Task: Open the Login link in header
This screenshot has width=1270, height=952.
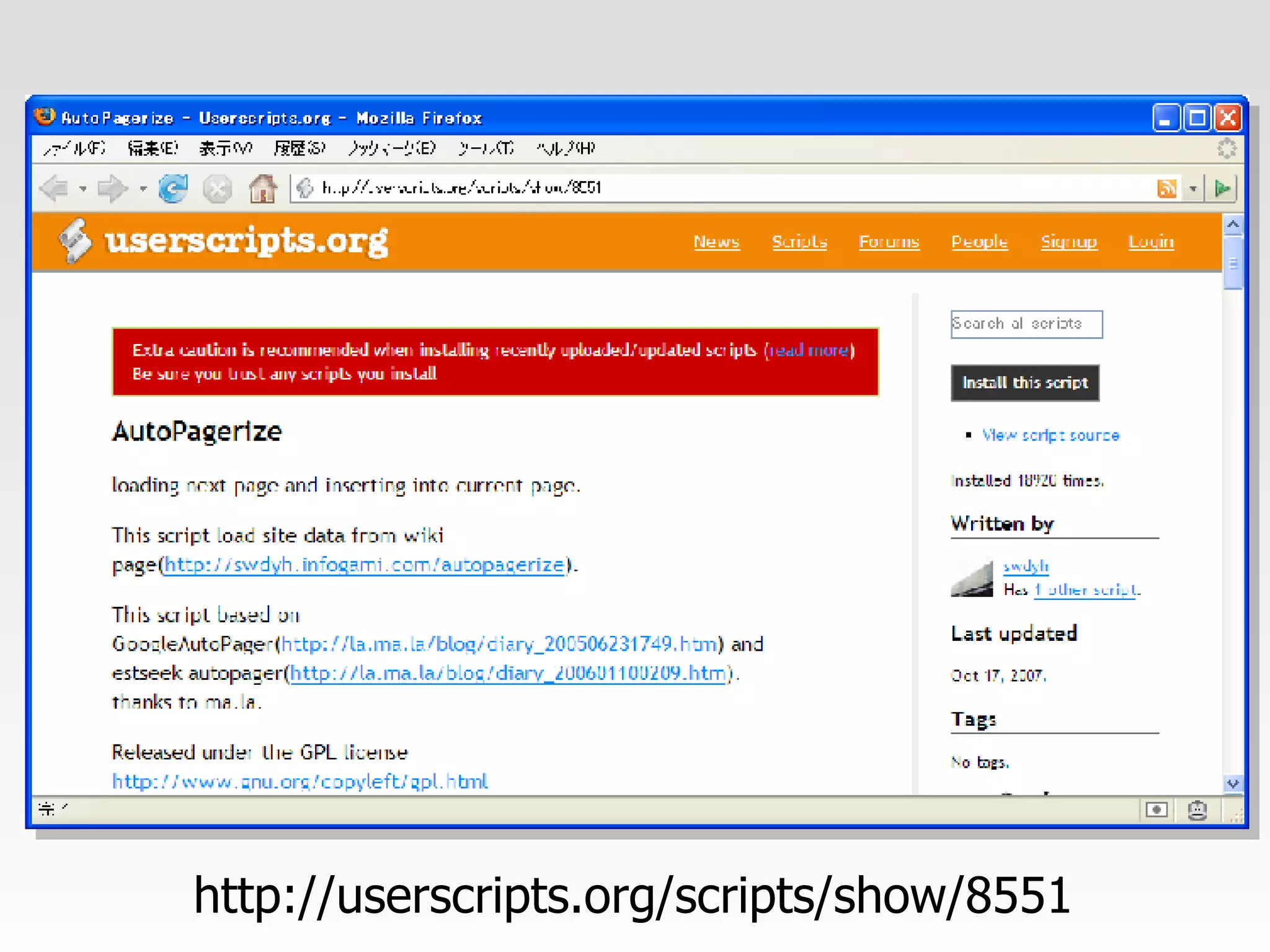Action: click(x=1151, y=242)
